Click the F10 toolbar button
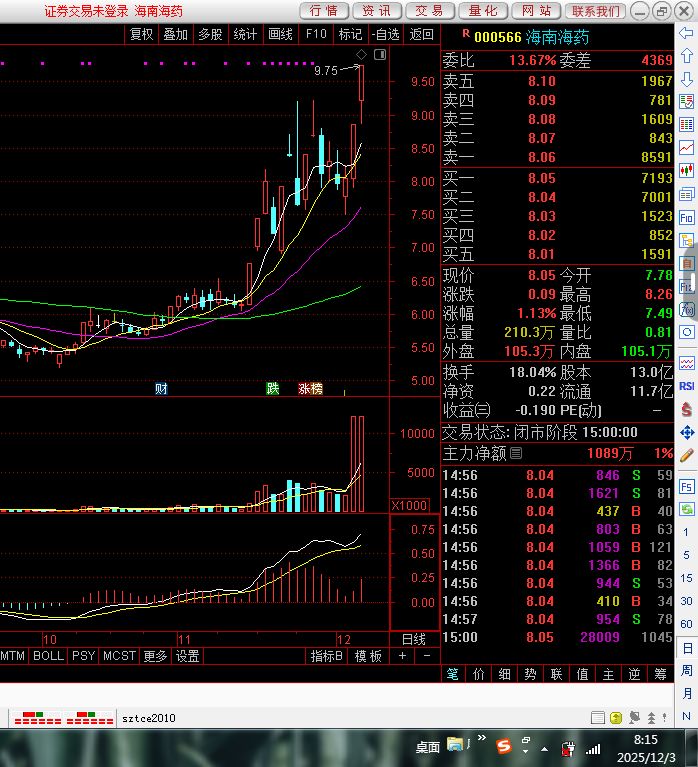 coord(316,34)
